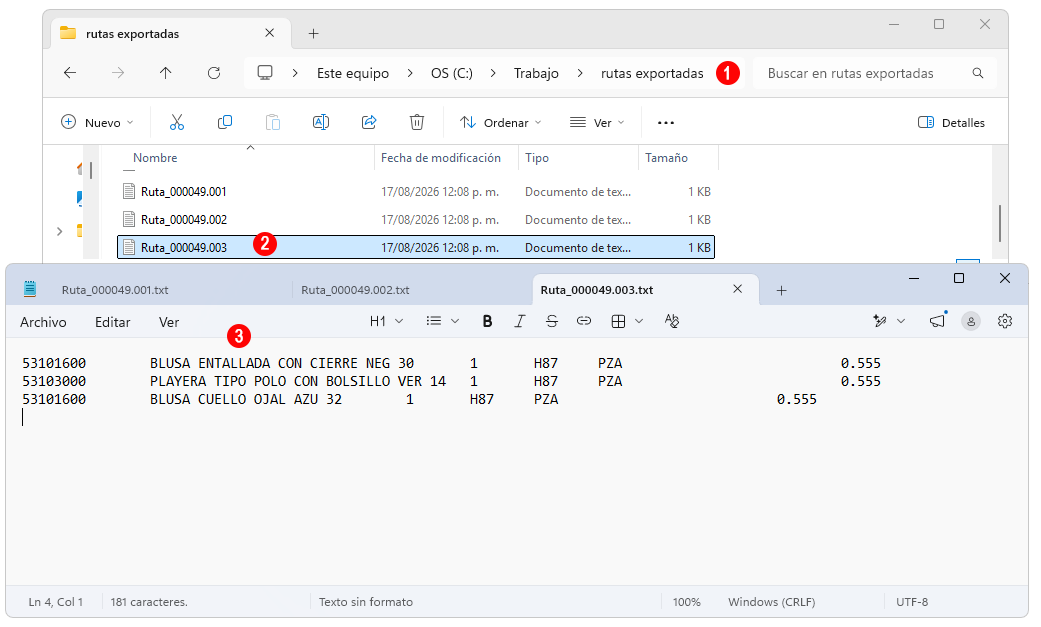Add a new Notepad tab

point(781,290)
